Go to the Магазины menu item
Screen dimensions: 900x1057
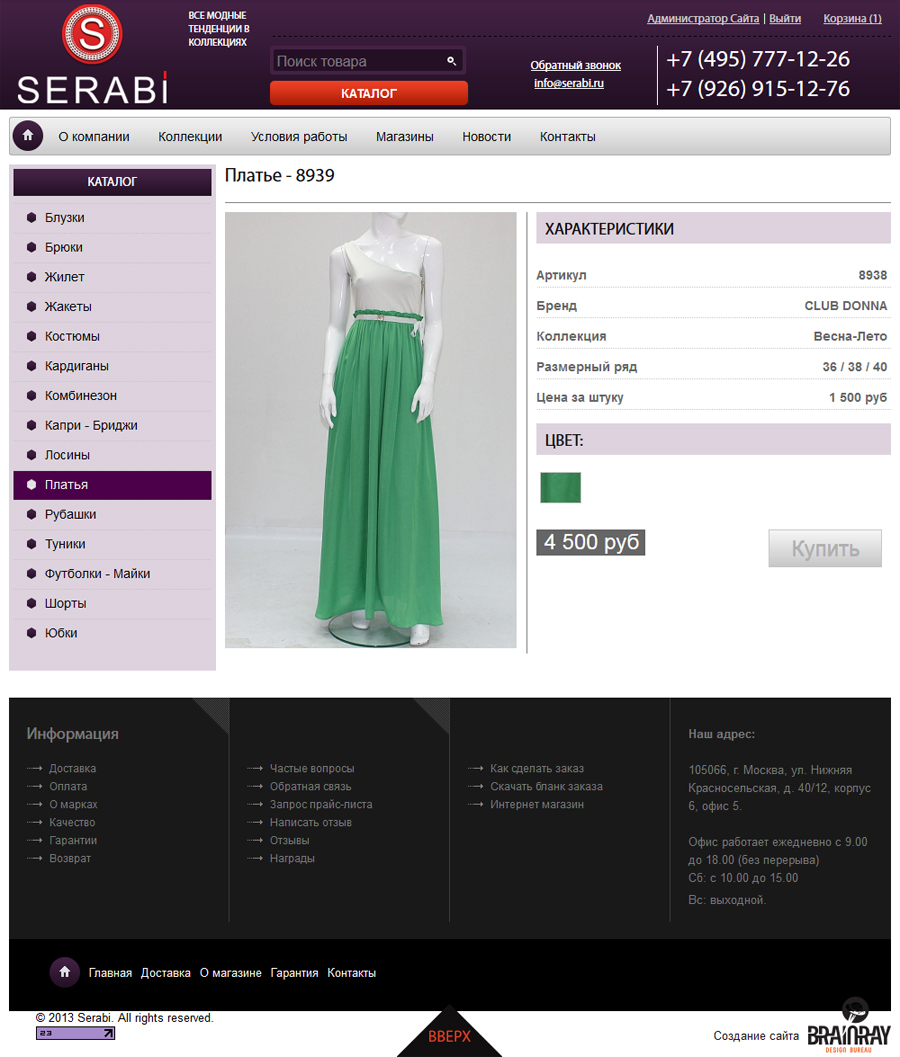coord(404,136)
